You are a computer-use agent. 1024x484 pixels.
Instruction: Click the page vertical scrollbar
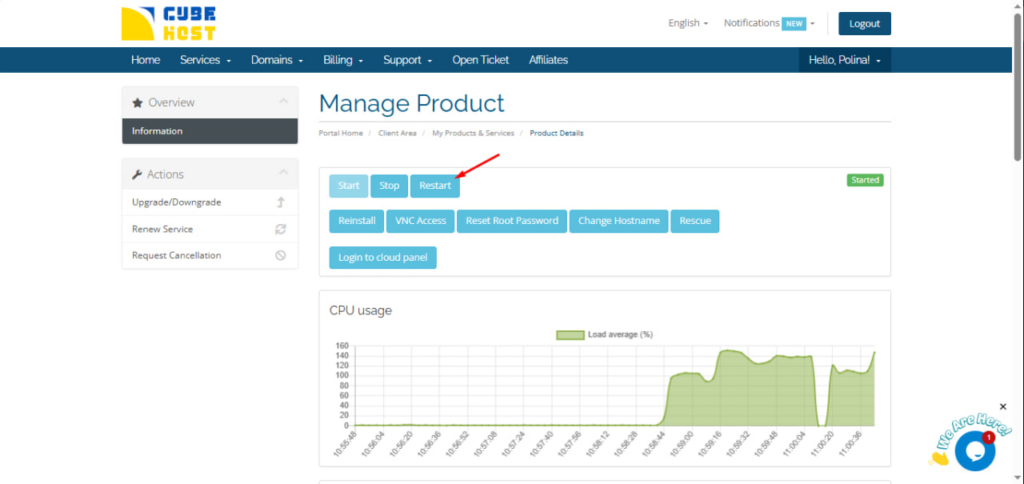click(1017, 80)
